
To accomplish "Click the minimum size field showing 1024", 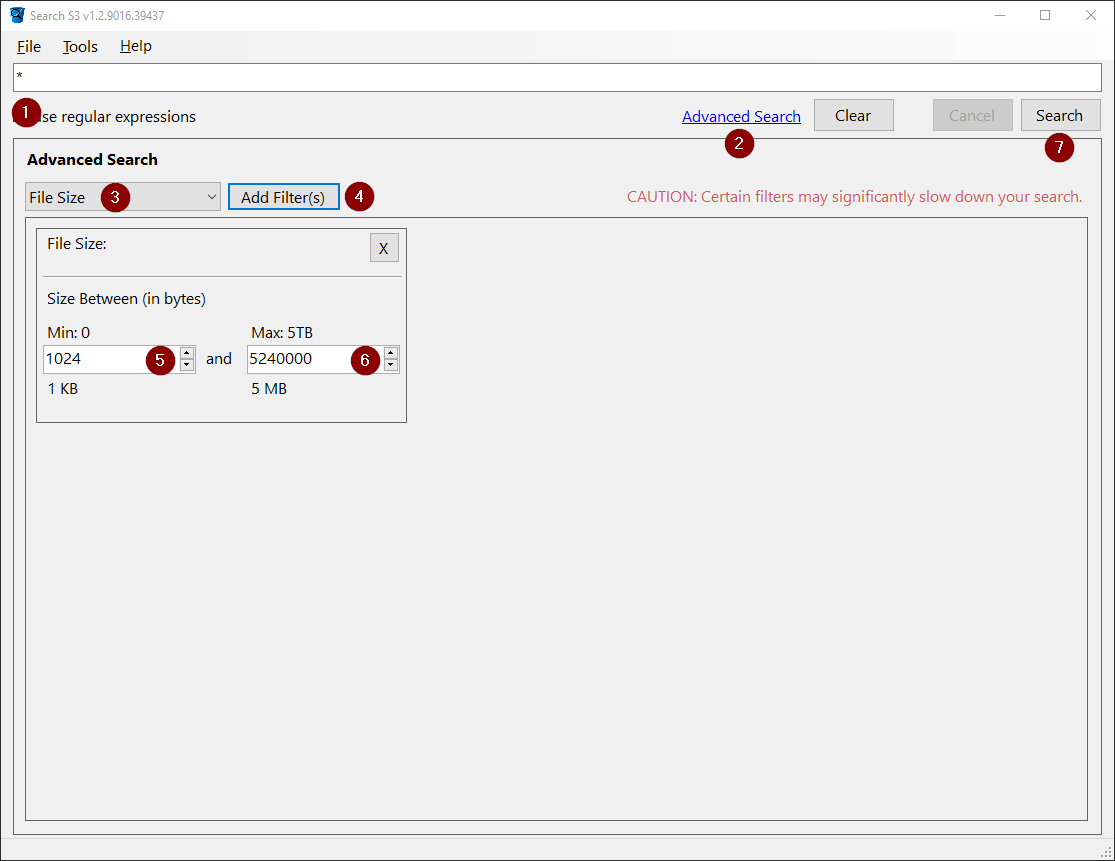I will 112,359.
